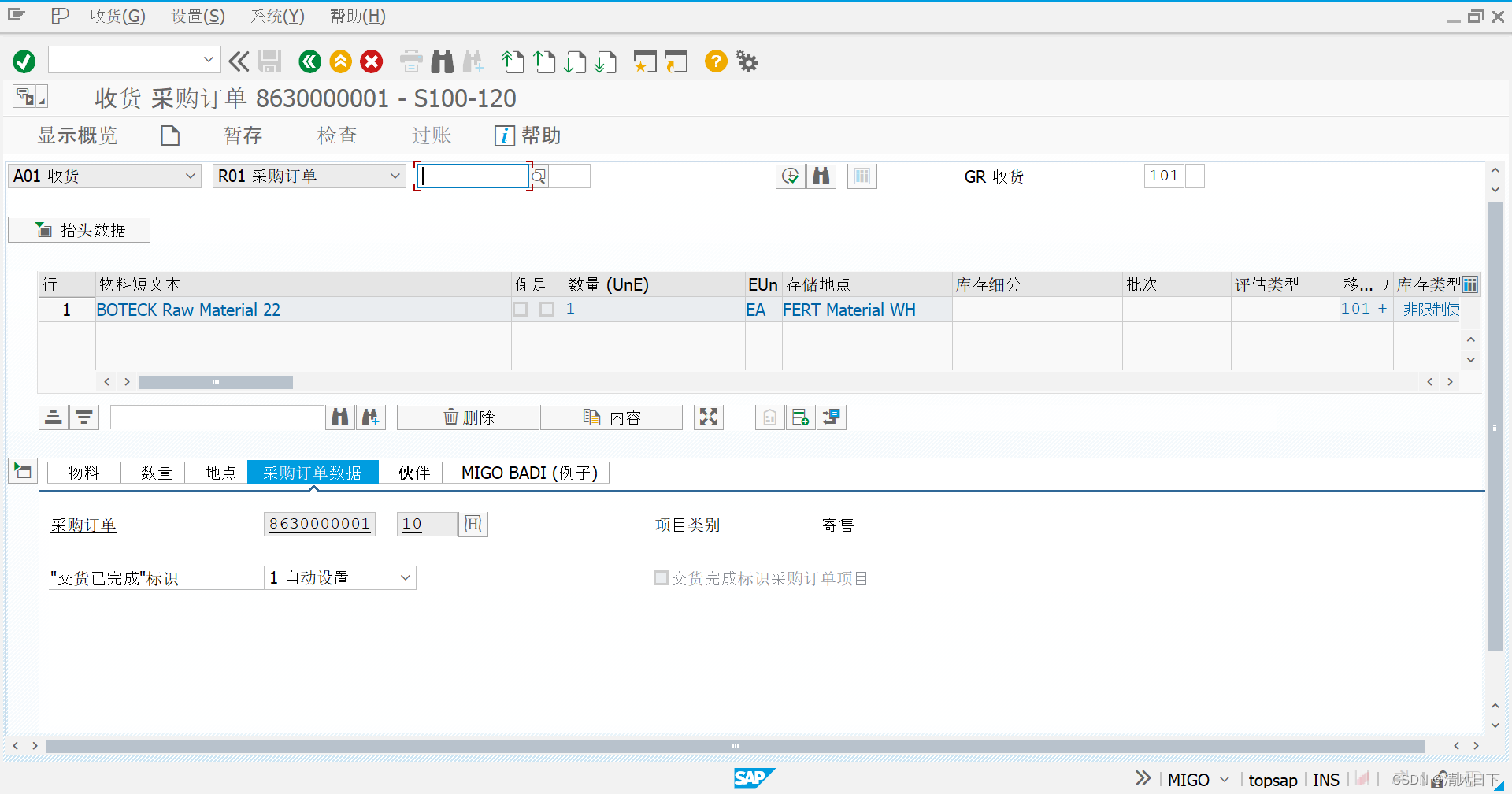
Task: Click the 删除 delete button
Action: pos(468,417)
